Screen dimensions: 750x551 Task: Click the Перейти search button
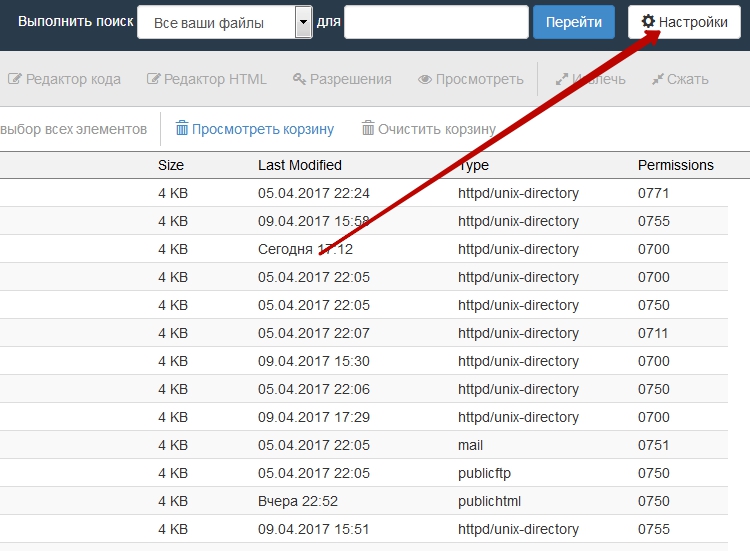pyautogui.click(x=574, y=22)
